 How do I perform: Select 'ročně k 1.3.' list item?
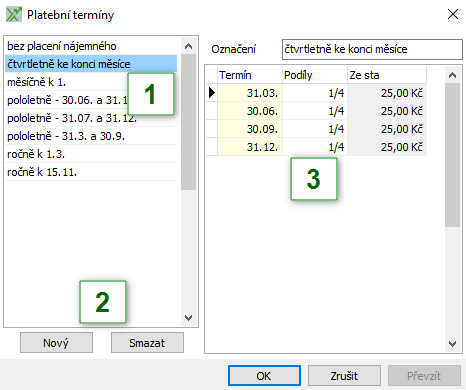91,154
